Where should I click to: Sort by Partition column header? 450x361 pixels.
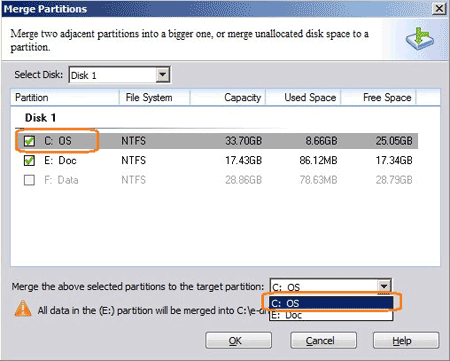click(65, 97)
